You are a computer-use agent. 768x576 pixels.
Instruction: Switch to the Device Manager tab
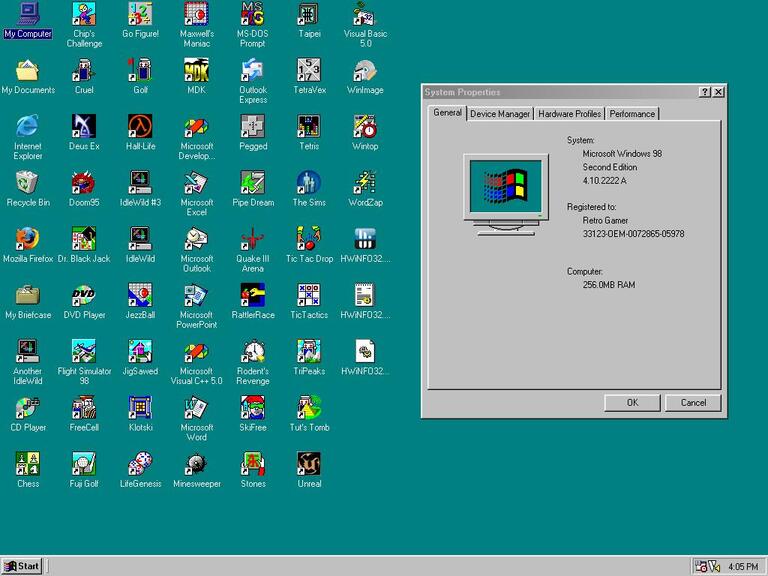500,114
